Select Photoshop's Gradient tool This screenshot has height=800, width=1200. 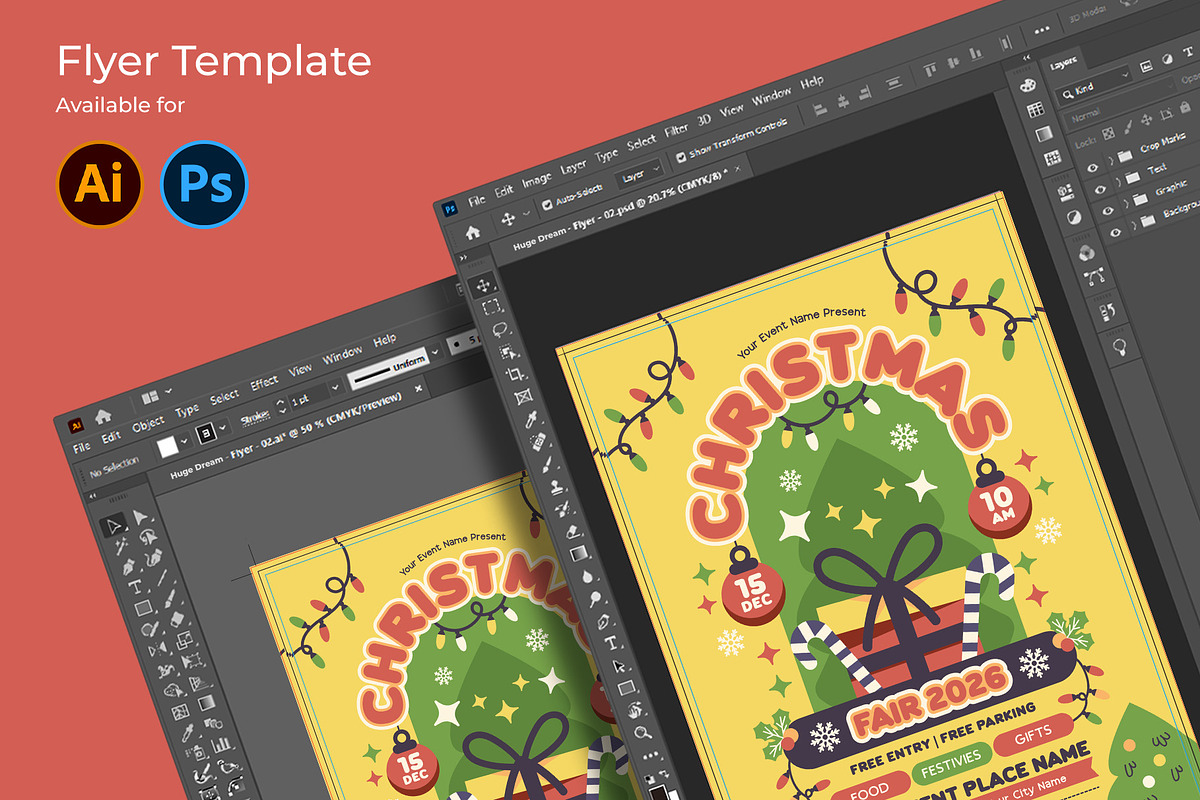click(x=579, y=553)
